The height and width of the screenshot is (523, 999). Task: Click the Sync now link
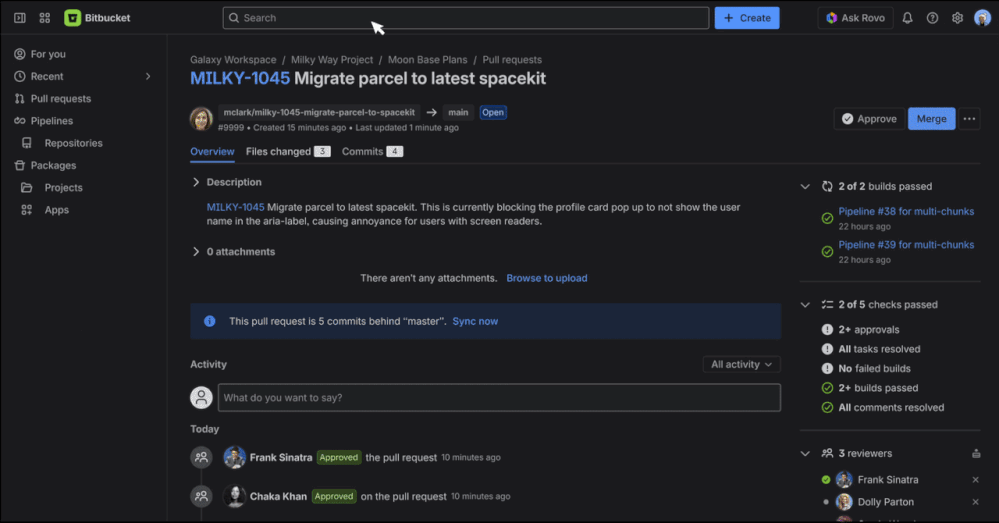pyautogui.click(x=475, y=321)
